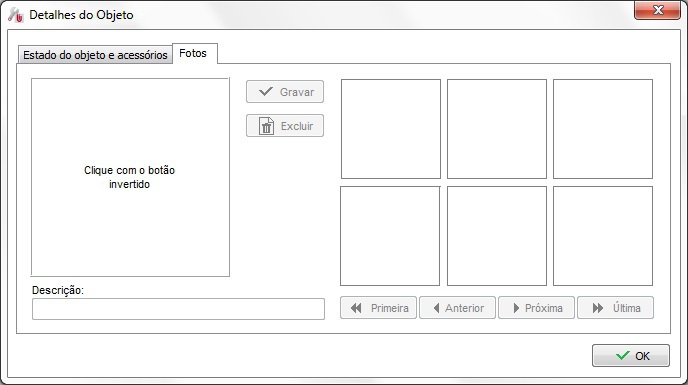Go to Anterior photo page
The image size is (688, 385).
coord(457,308)
